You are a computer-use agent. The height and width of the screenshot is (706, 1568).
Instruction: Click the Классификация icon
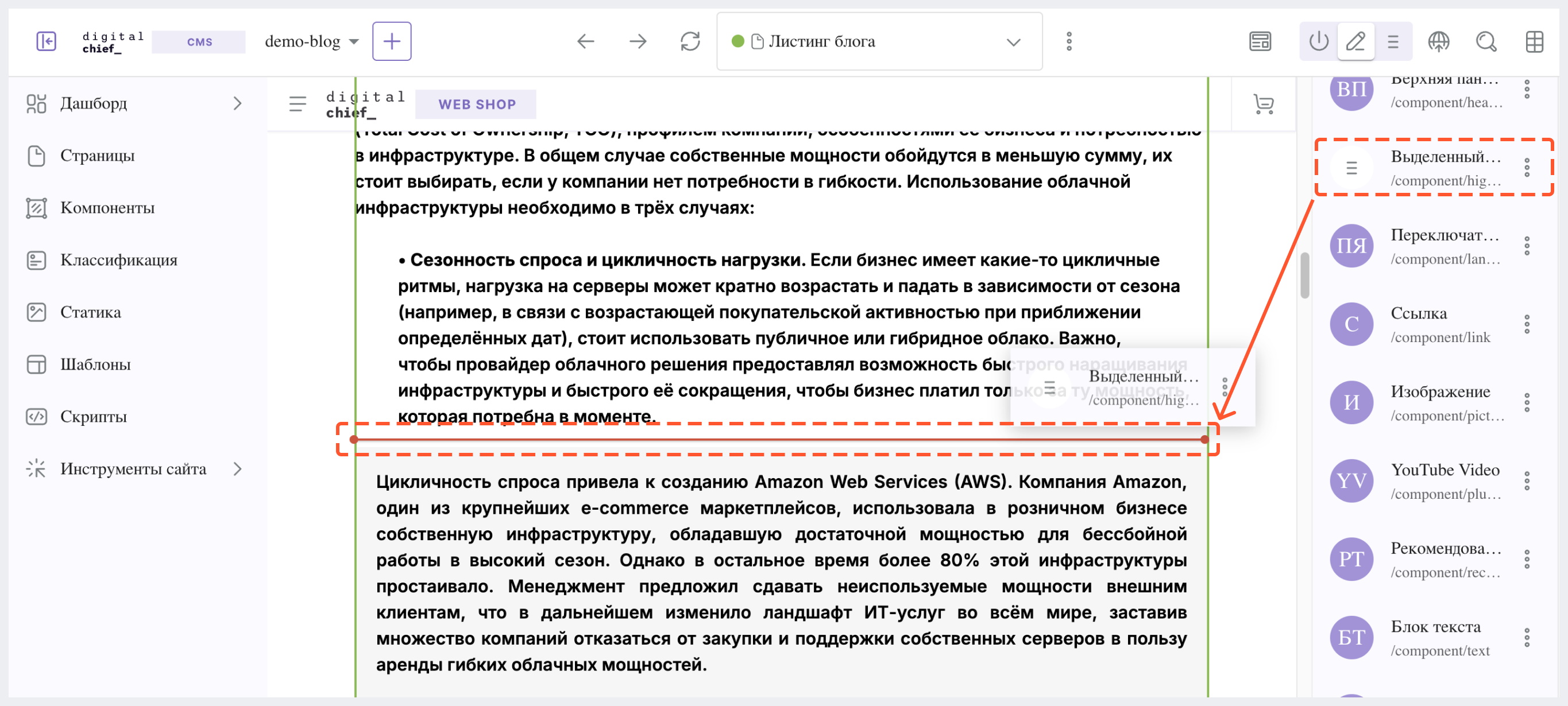[x=37, y=260]
